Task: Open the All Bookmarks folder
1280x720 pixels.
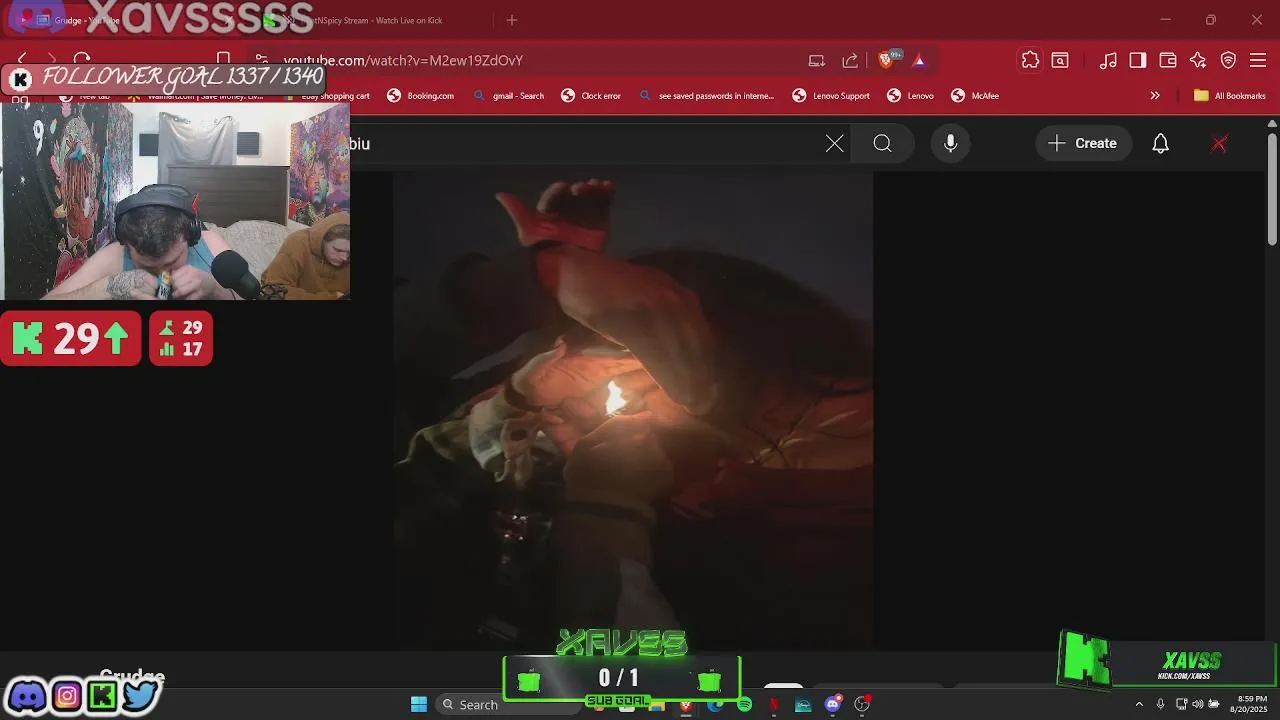Action: pos(1230,96)
